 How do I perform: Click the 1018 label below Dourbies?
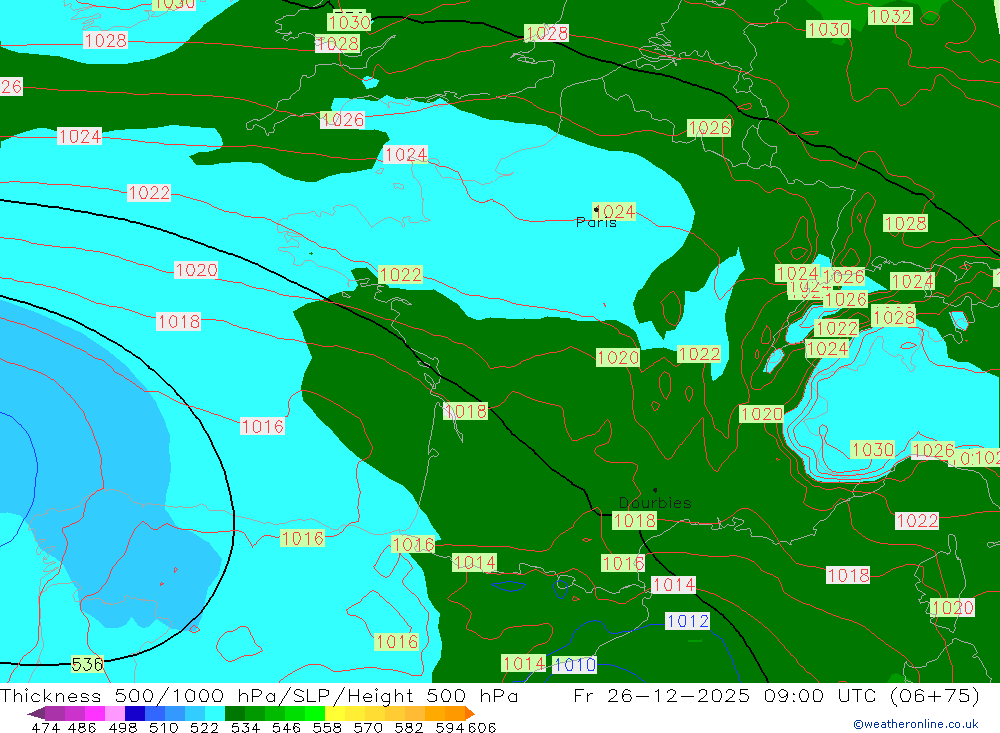[635, 521]
